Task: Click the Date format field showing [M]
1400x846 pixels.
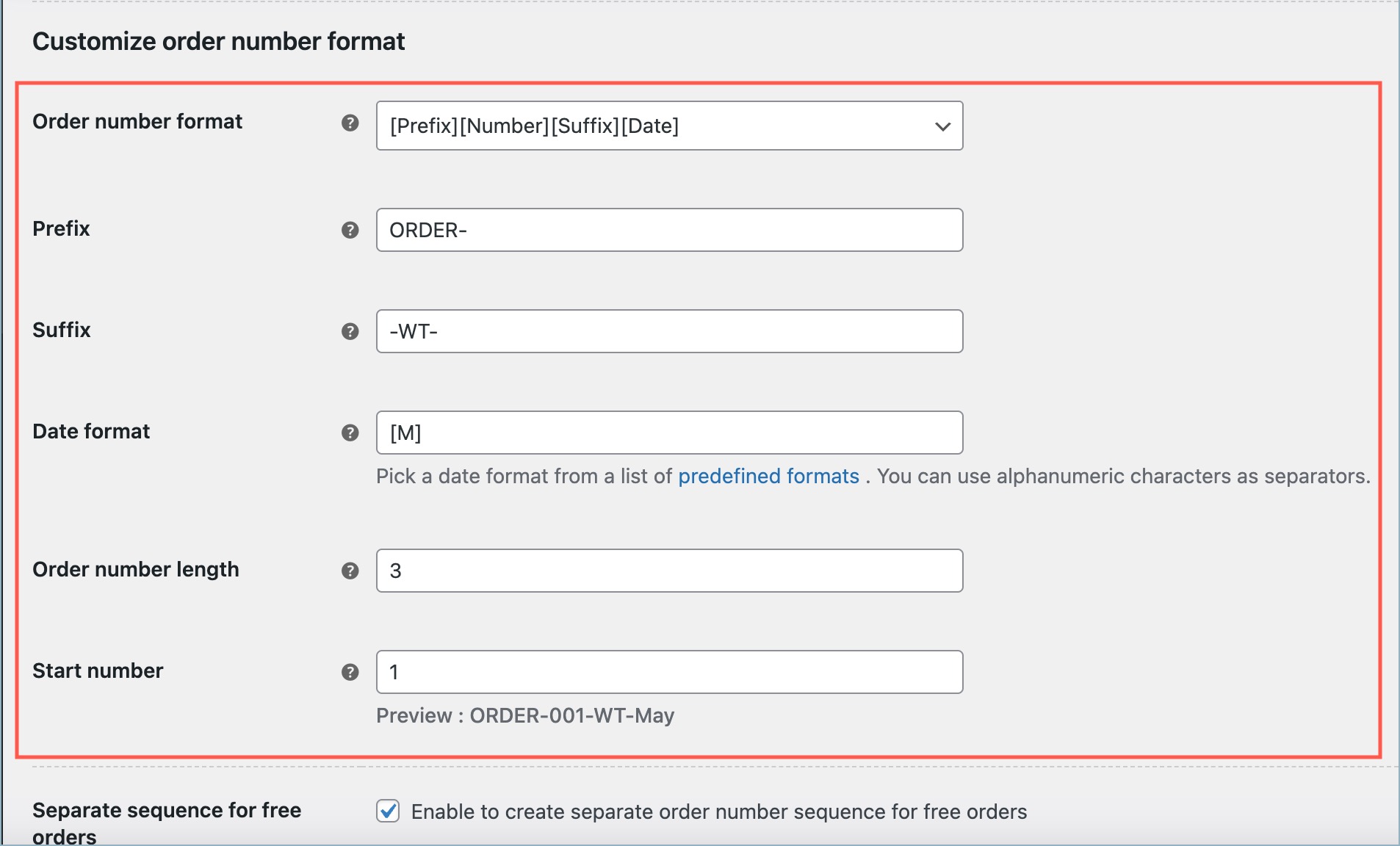Action: coord(668,433)
